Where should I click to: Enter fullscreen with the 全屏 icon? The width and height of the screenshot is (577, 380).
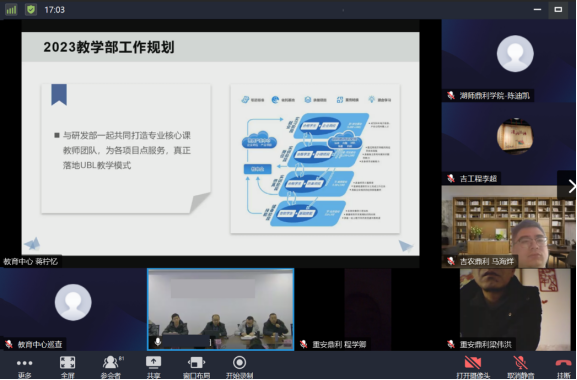67,367
